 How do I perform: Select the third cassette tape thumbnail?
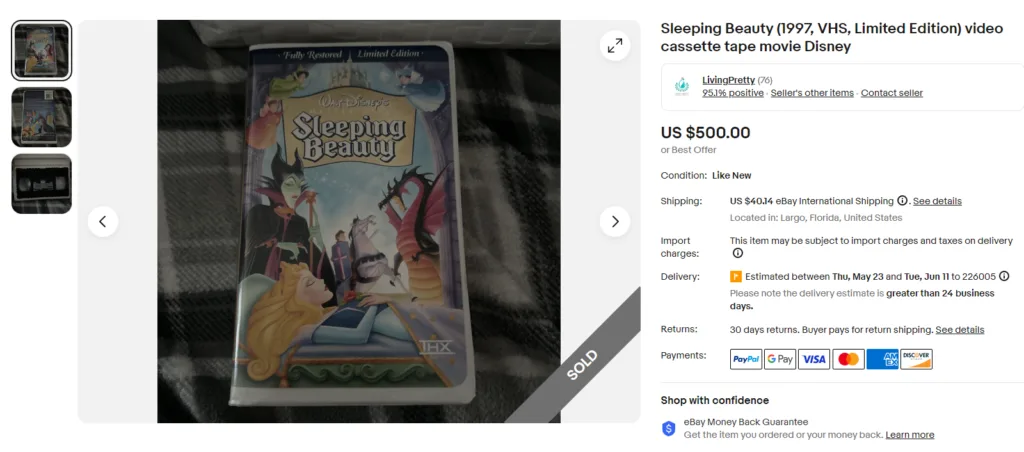pos(42,184)
